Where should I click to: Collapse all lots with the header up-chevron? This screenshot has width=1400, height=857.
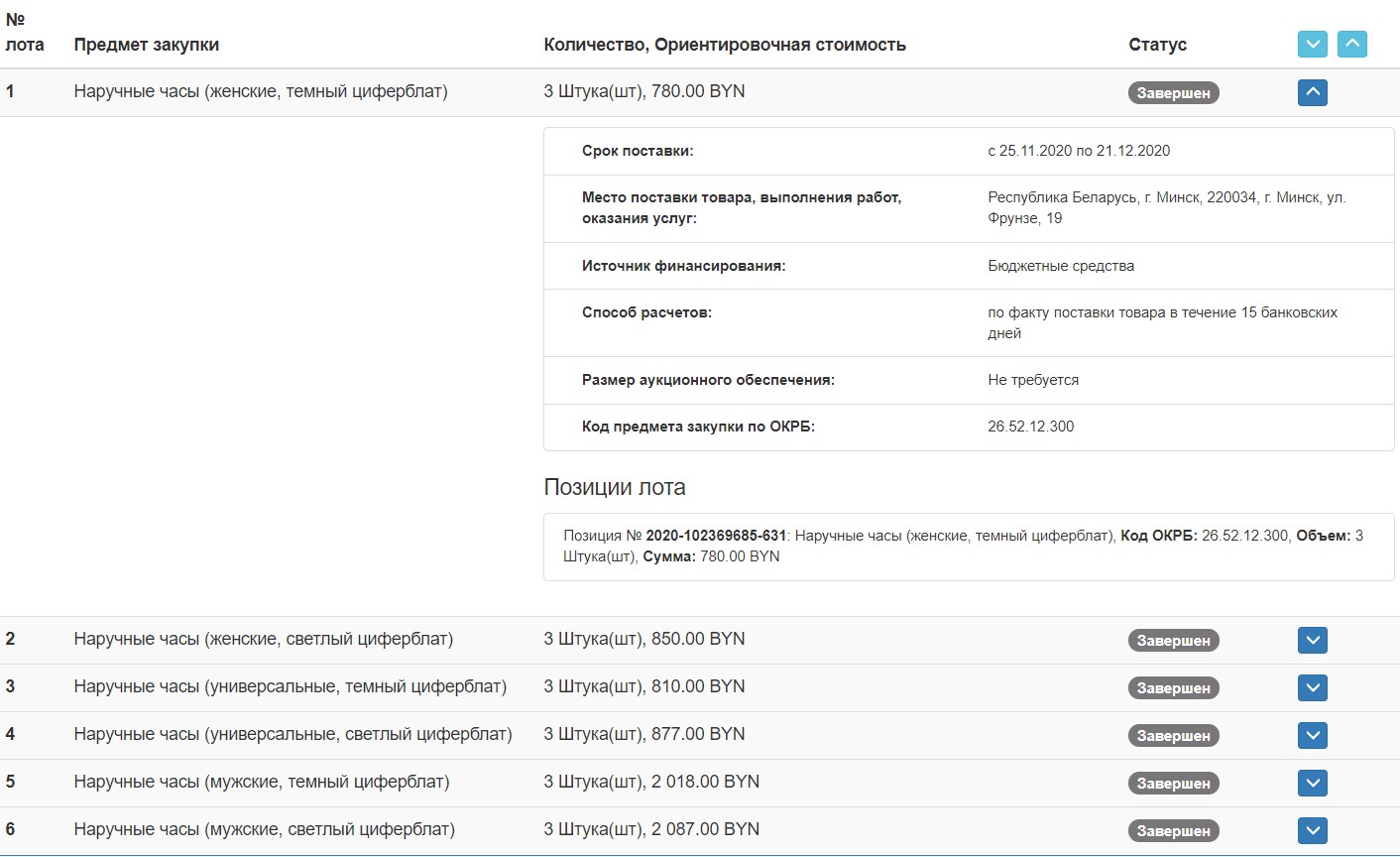(x=1351, y=44)
